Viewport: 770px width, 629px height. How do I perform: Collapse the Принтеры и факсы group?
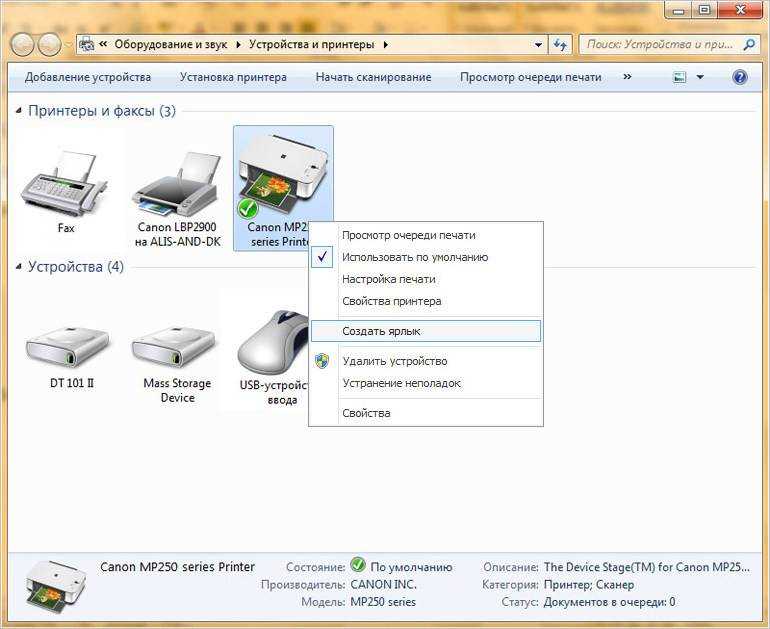point(19,111)
